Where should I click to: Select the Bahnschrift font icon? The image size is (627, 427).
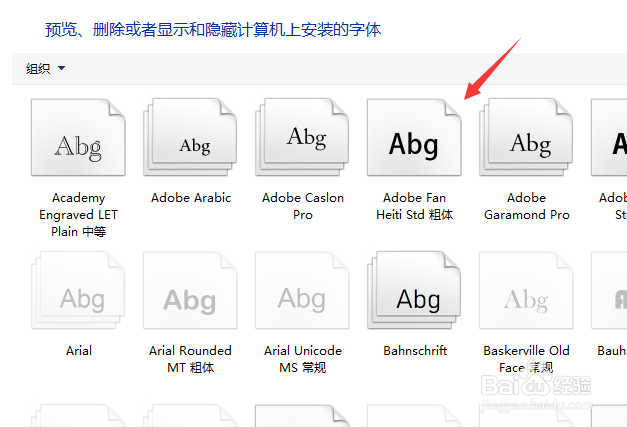point(414,290)
